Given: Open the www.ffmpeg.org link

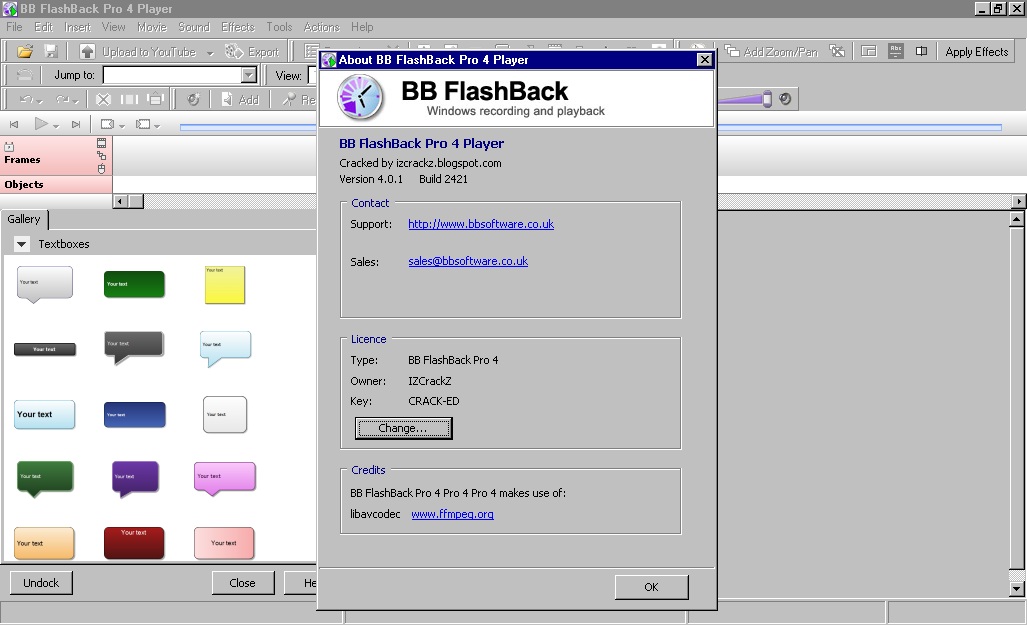Looking at the screenshot, I should pyautogui.click(x=453, y=514).
